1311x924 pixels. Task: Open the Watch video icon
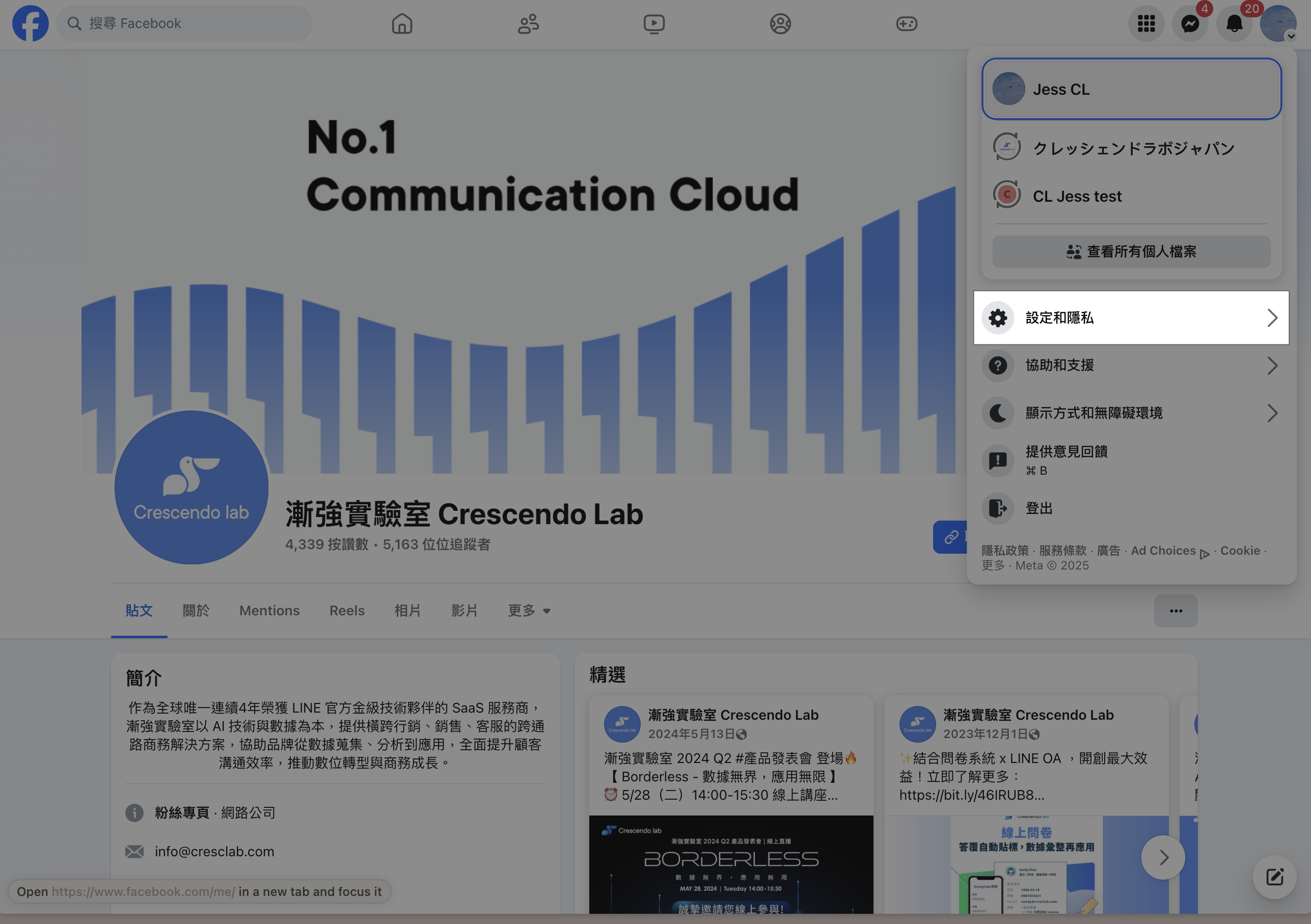pos(654,23)
